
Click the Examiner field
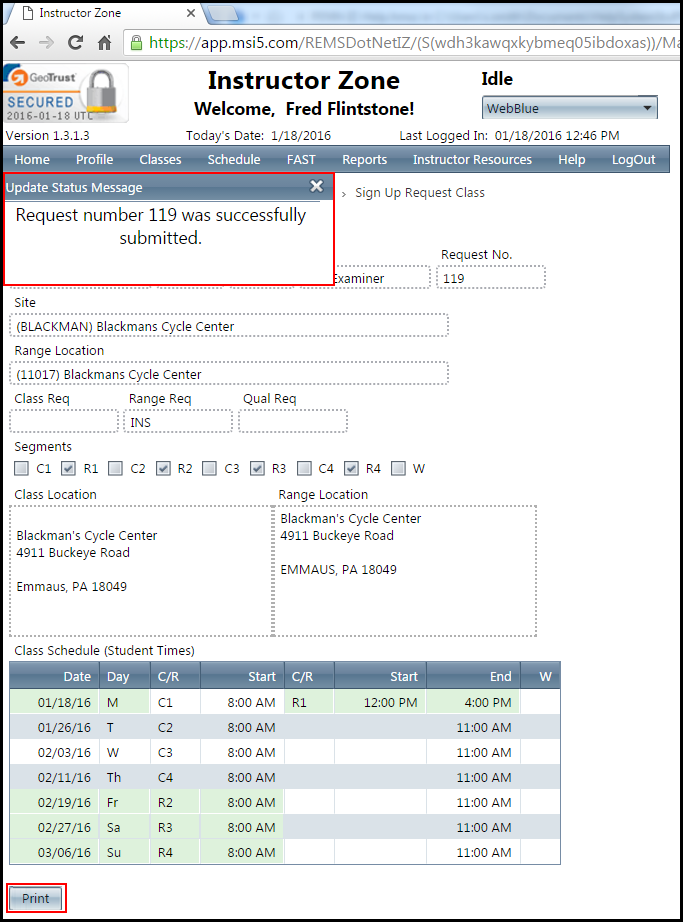[382, 278]
